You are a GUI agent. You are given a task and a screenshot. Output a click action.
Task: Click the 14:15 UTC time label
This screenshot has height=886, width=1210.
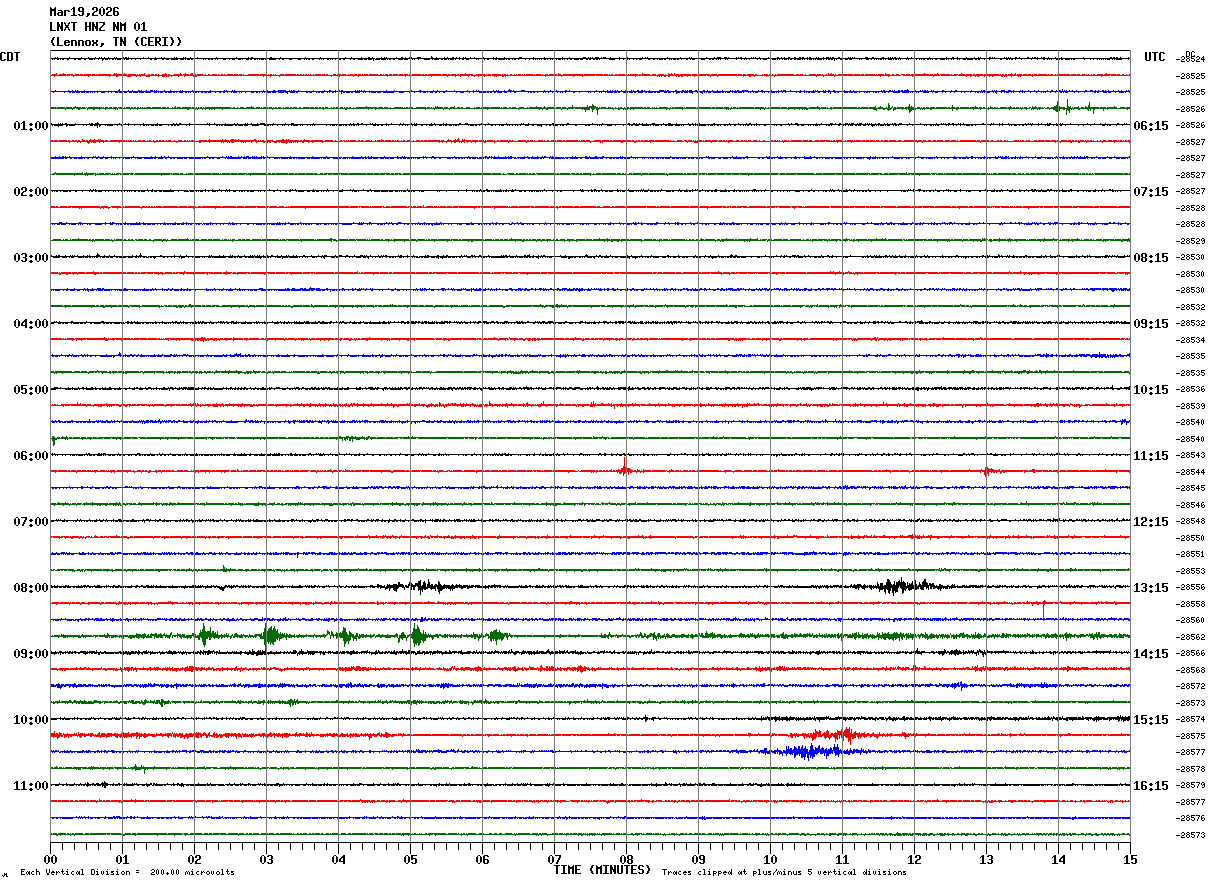click(x=1151, y=654)
